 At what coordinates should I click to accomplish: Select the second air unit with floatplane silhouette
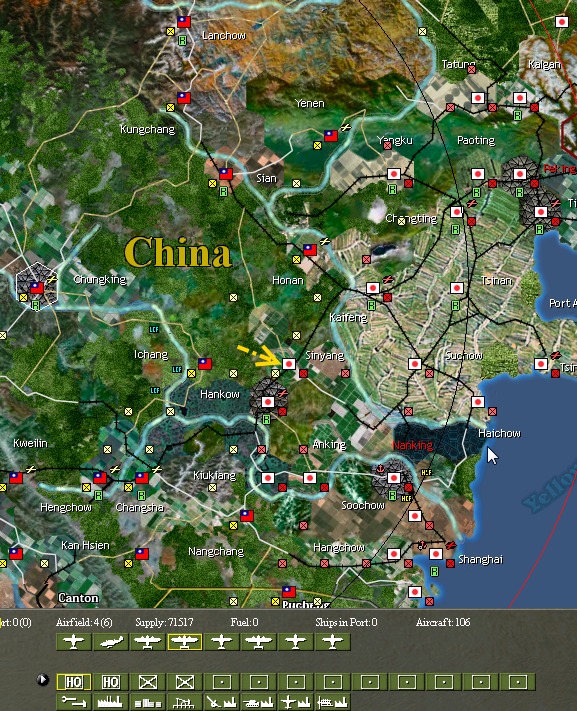(111, 642)
